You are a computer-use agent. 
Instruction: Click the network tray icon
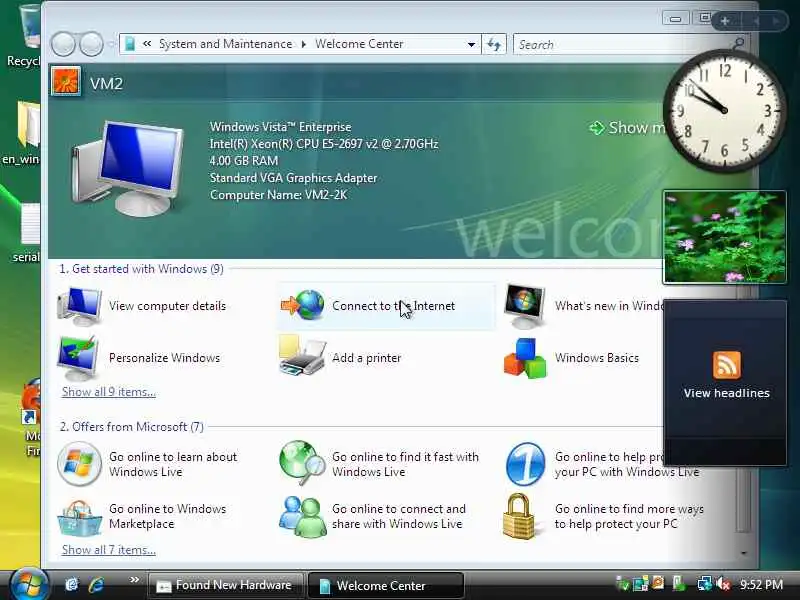click(x=705, y=584)
